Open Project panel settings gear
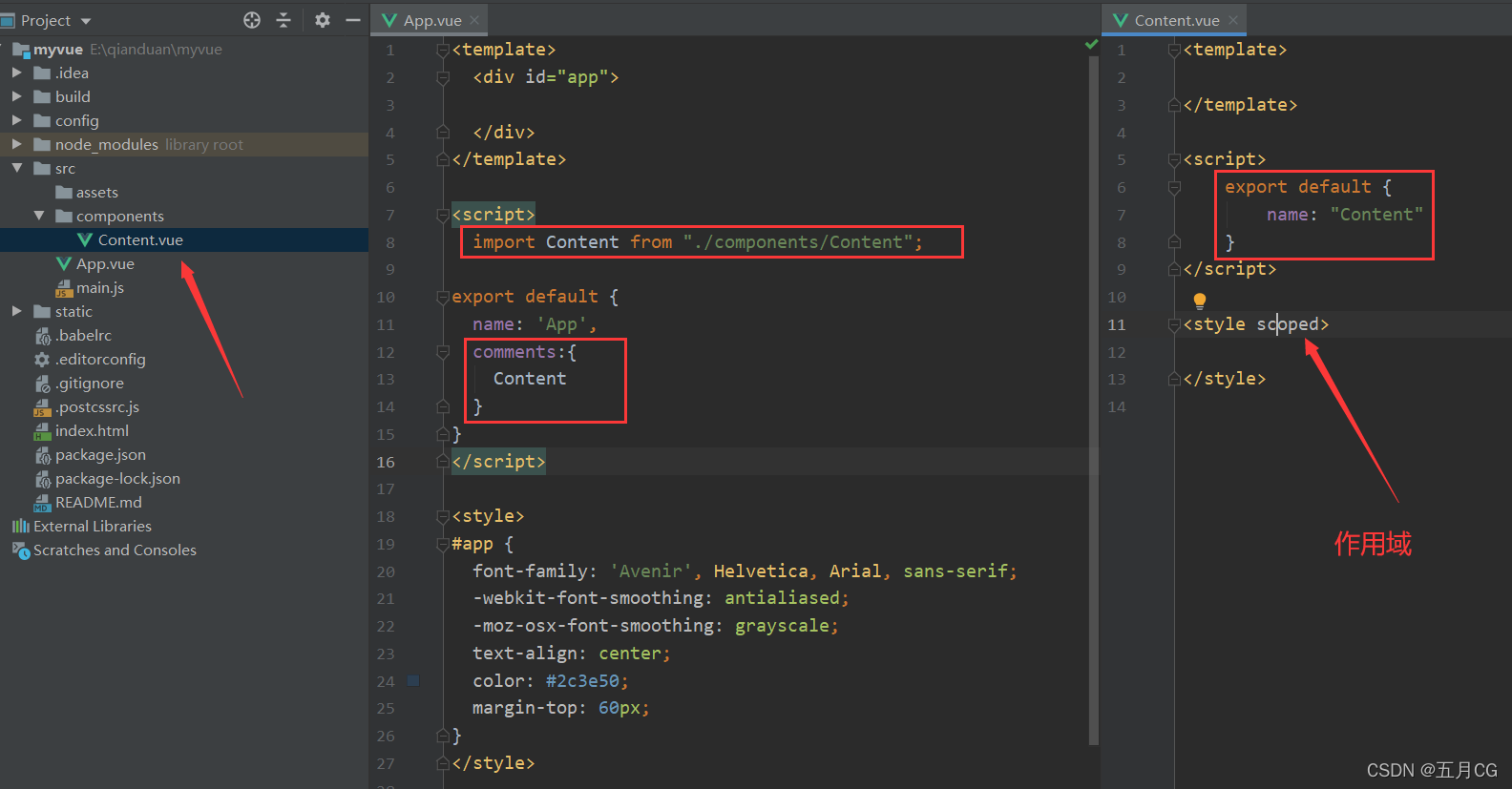 pyautogui.click(x=323, y=20)
